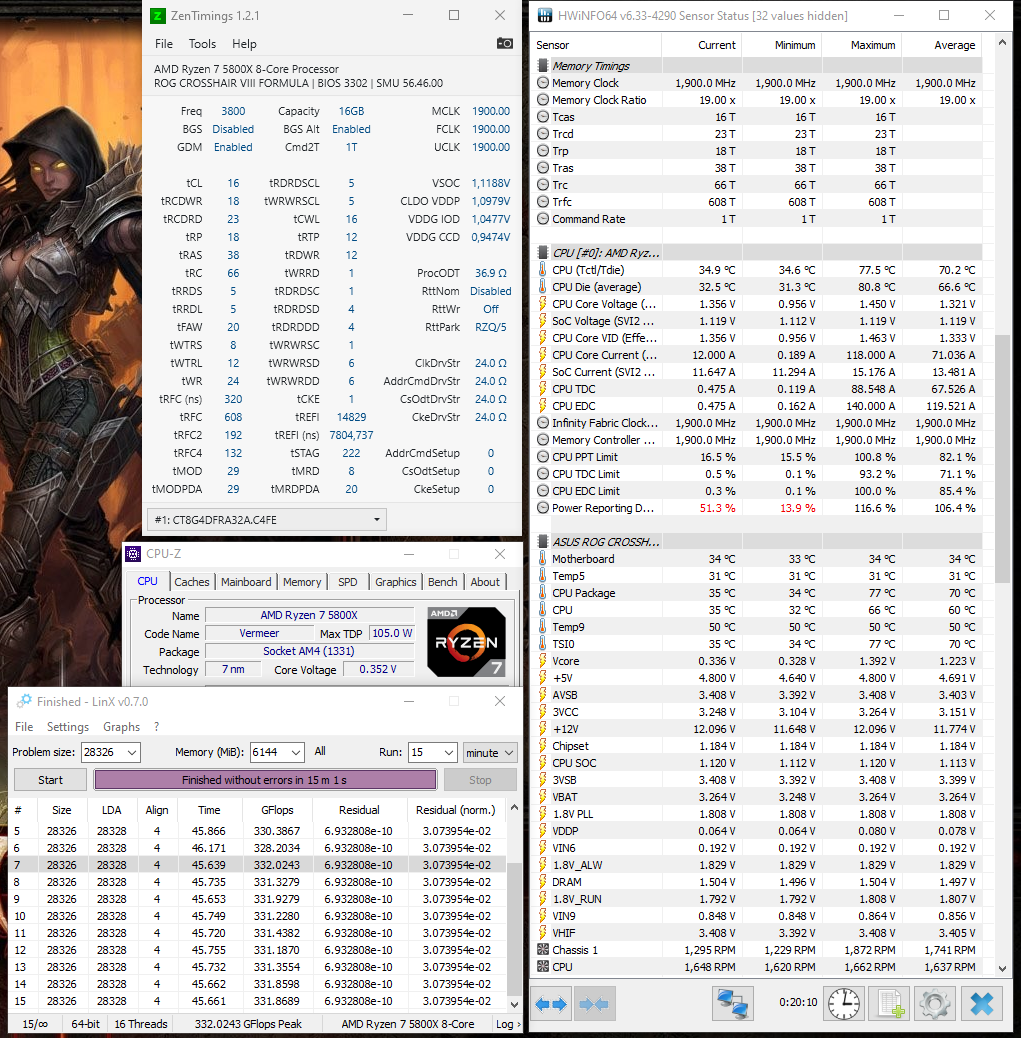Click the CPU Core Voltage lightning icon

click(x=543, y=304)
